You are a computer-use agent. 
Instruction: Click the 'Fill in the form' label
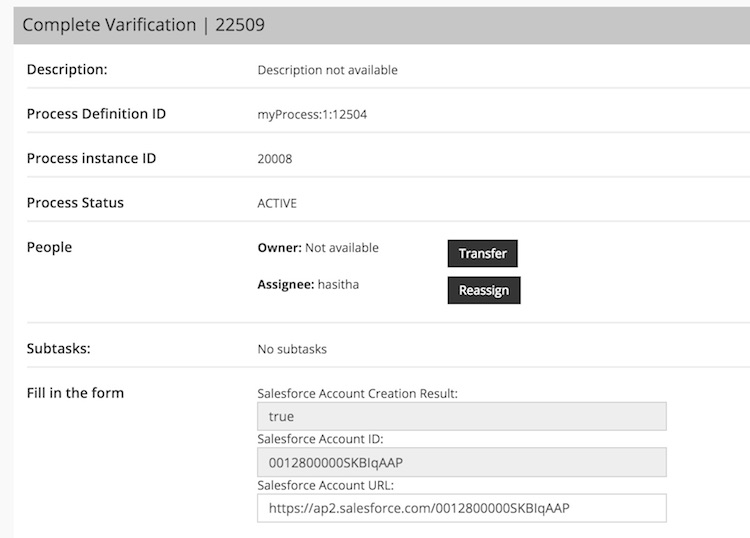tap(75, 393)
